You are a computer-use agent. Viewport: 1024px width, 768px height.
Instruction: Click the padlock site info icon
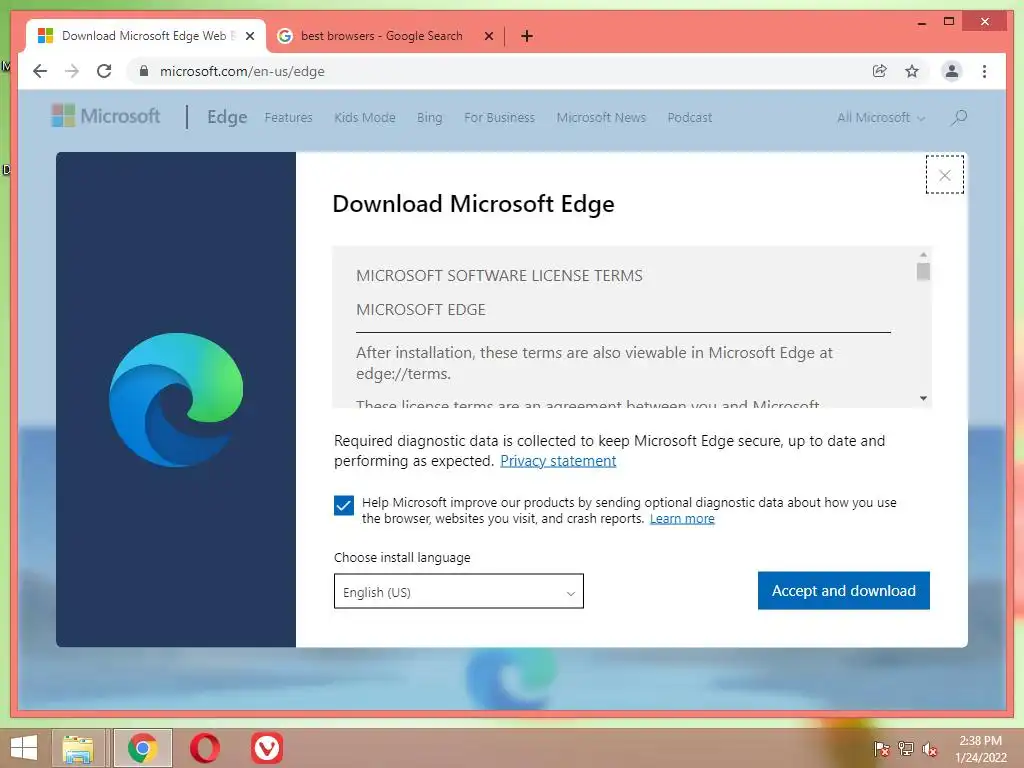(144, 71)
